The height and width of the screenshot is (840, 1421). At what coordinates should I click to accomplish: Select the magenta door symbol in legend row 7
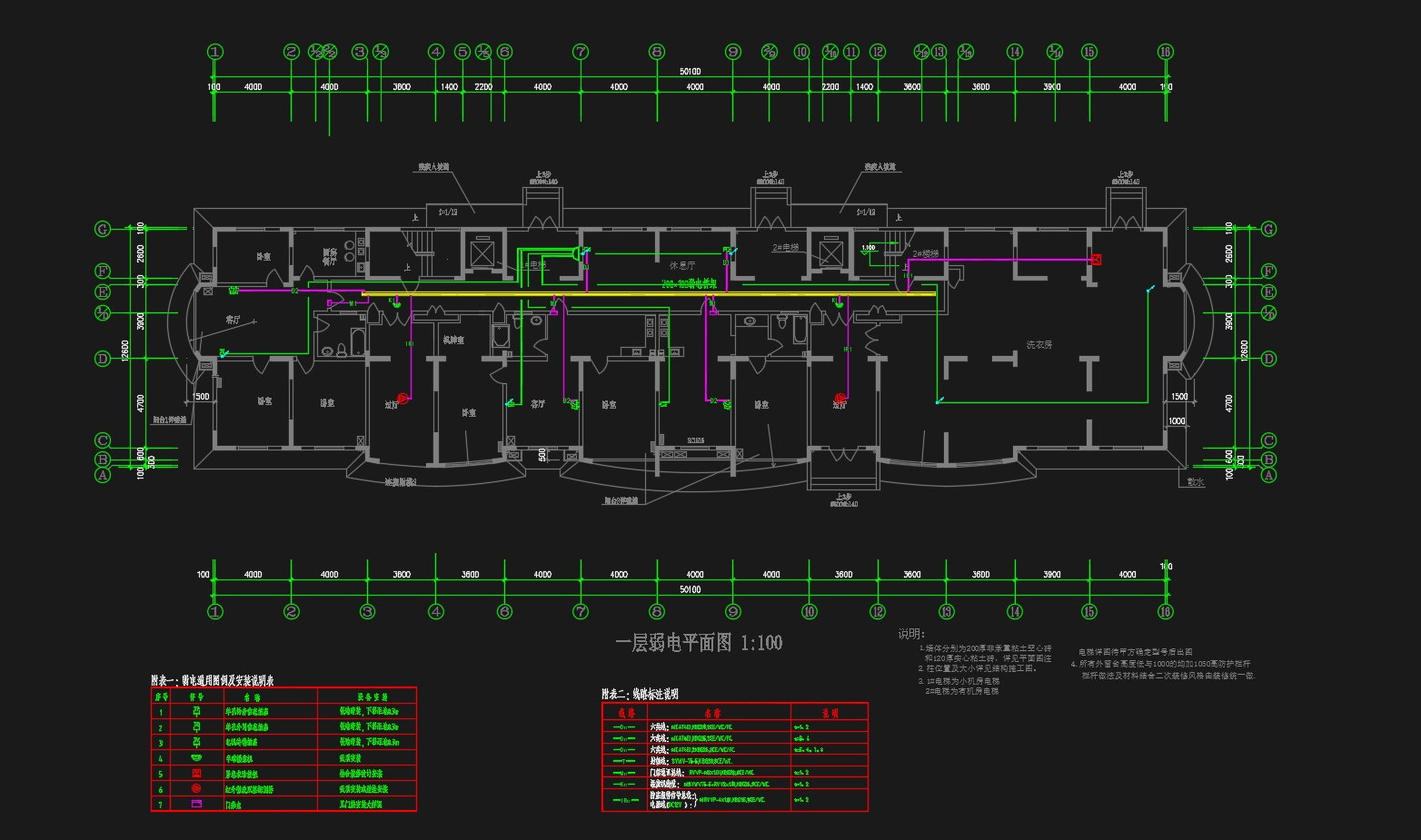196,805
